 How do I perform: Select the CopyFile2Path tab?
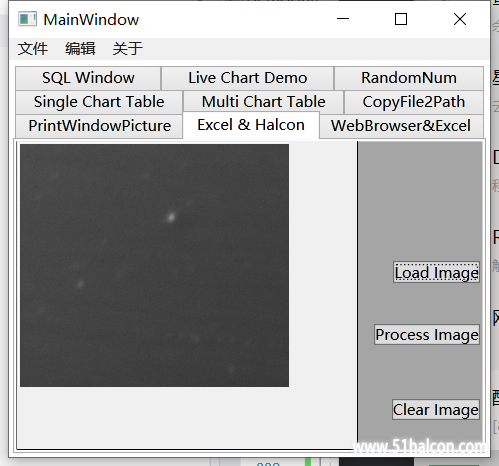414,102
